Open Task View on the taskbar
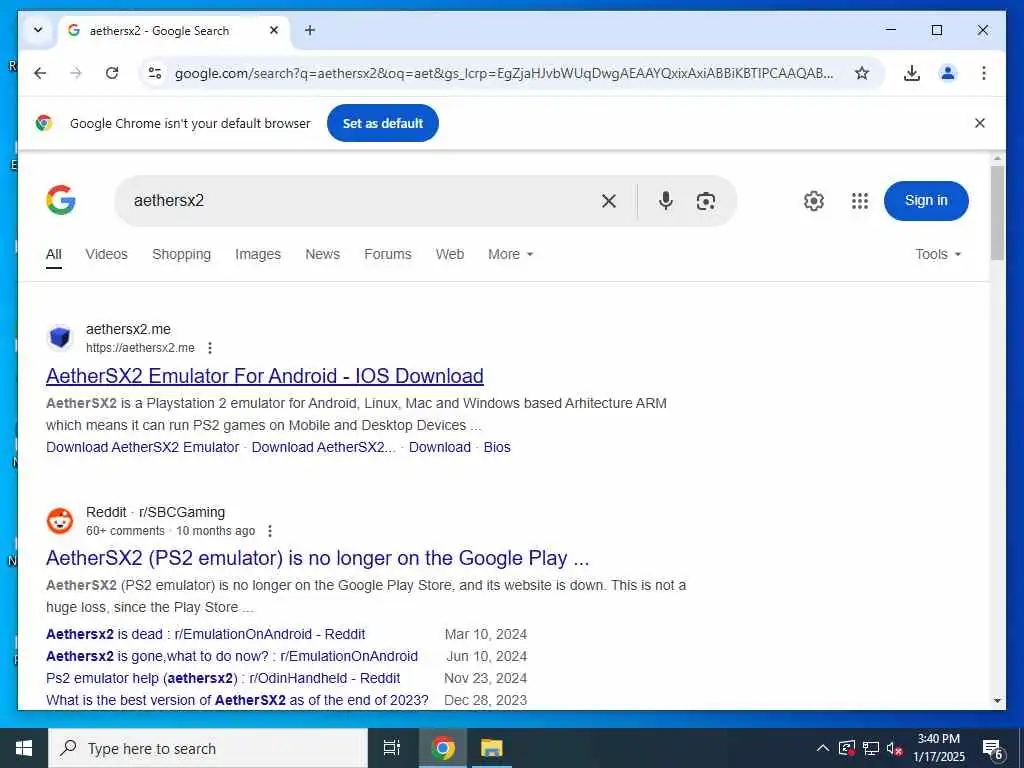Viewport: 1024px width, 768px height. pos(392,748)
